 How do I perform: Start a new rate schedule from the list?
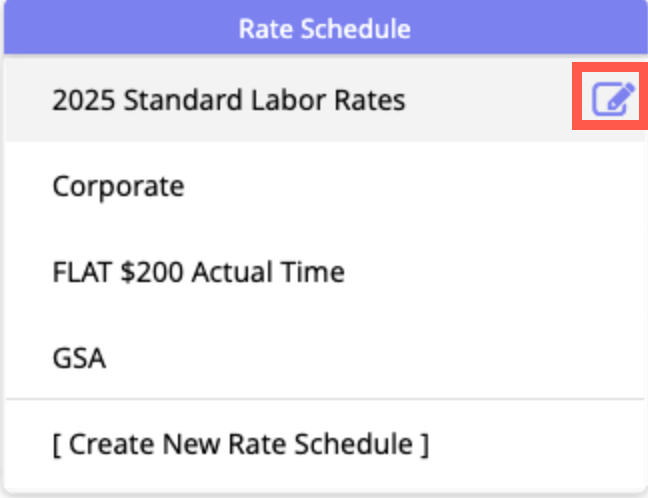click(240, 443)
